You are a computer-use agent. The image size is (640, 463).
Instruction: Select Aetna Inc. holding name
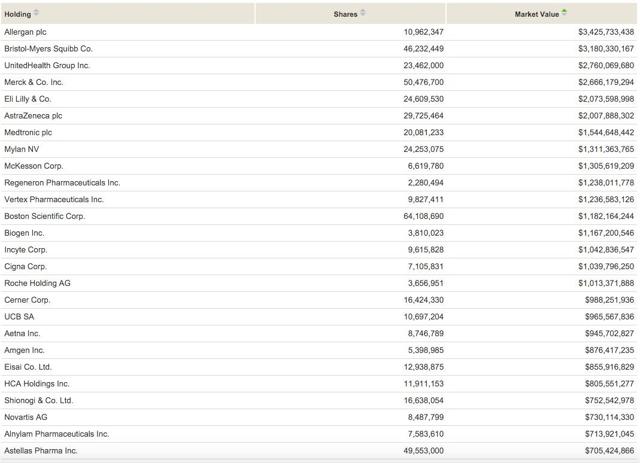[22, 333]
